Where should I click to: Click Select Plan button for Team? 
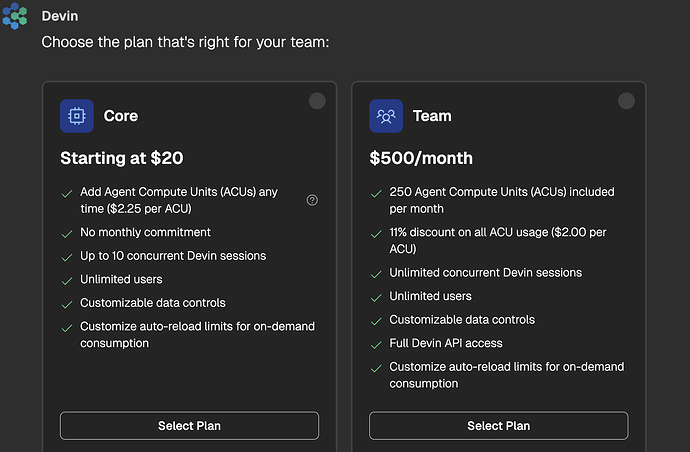[x=499, y=426]
